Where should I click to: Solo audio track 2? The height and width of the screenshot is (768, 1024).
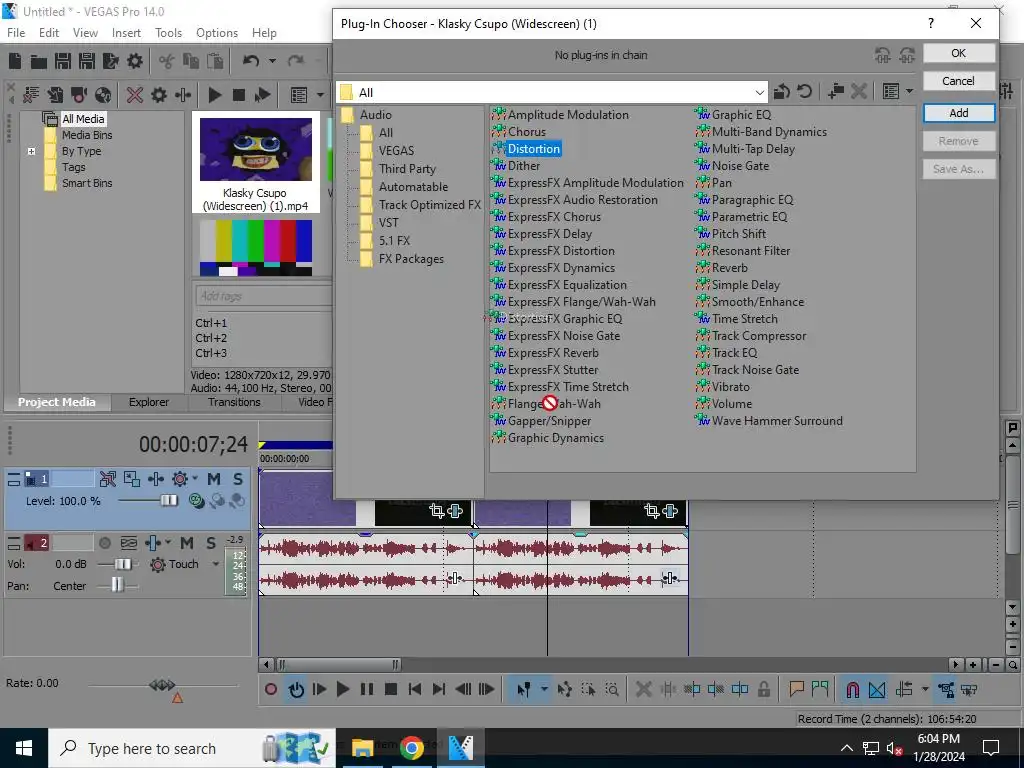211,543
